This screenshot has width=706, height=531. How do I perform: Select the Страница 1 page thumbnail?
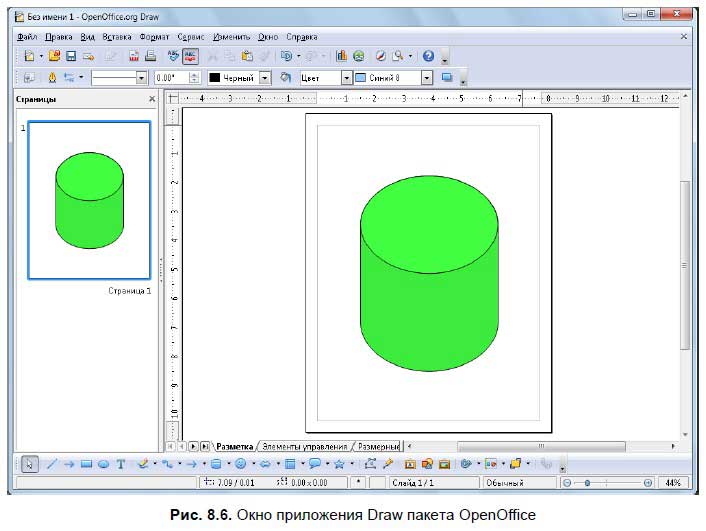(89, 201)
